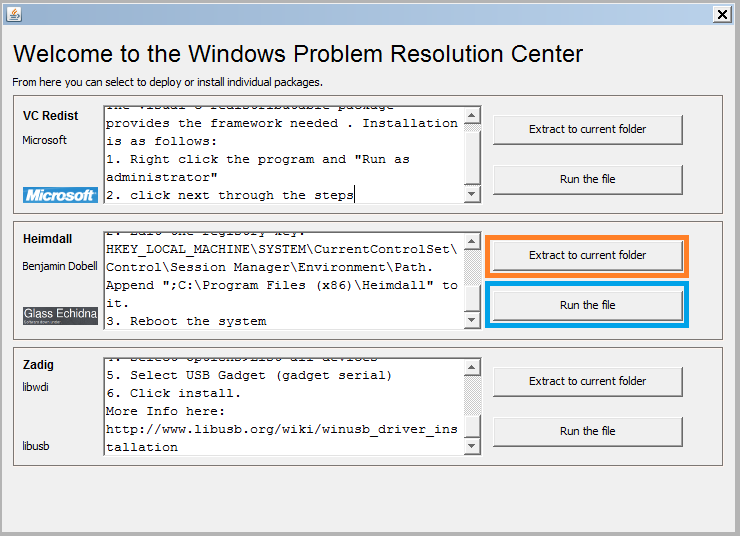The width and height of the screenshot is (740, 536).
Task: Run the Zadig file
Action: [588, 431]
